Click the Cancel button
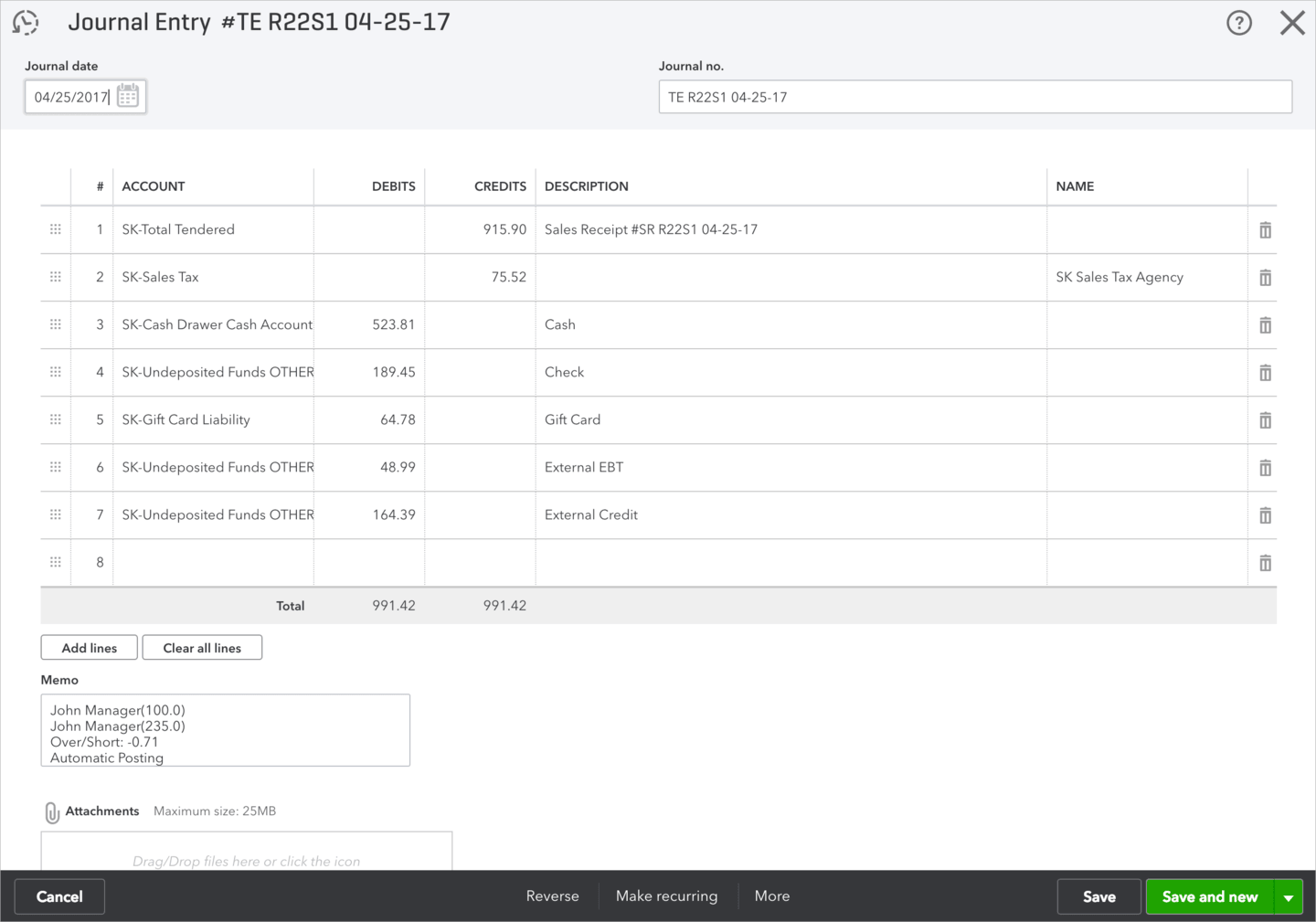The image size is (1316, 922). pos(59,897)
